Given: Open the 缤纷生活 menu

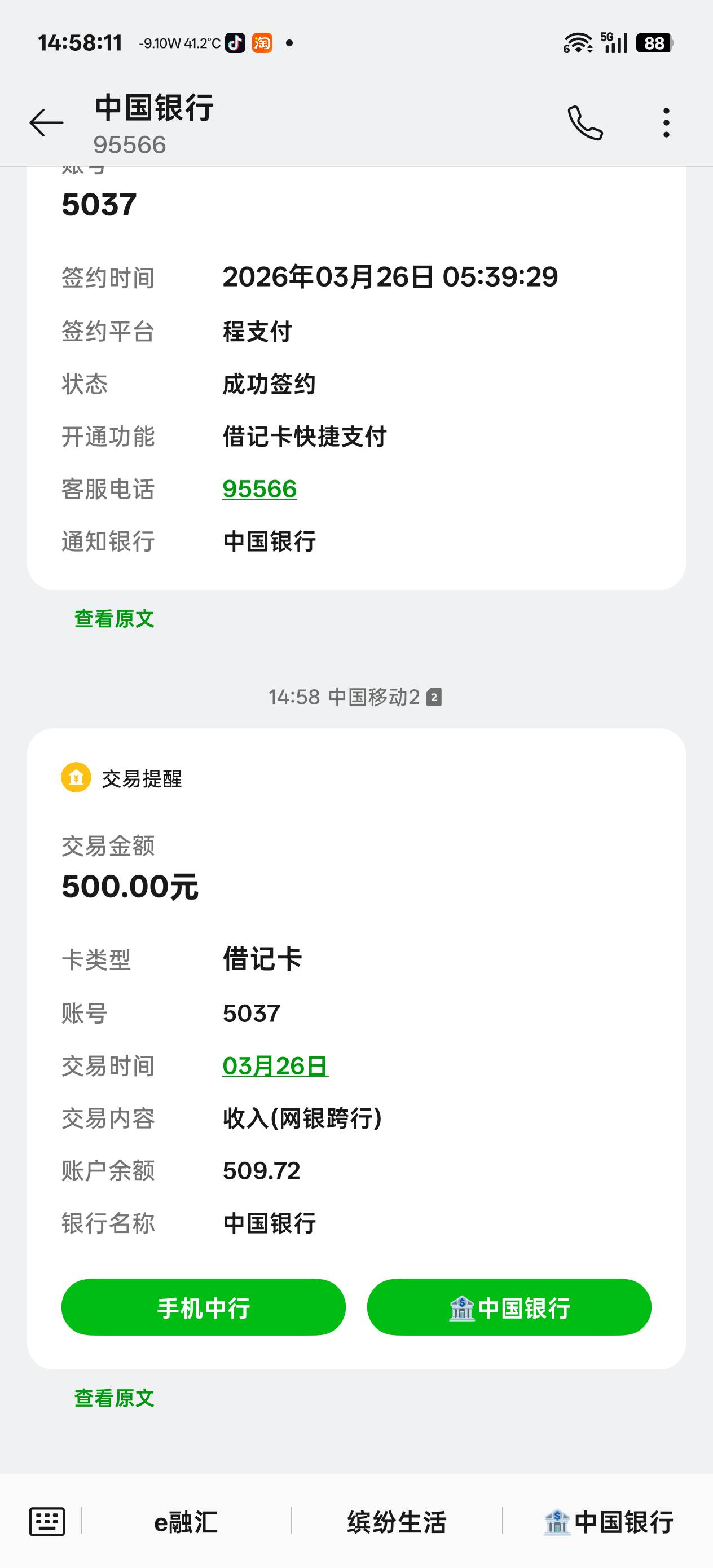Looking at the screenshot, I should click(397, 1522).
